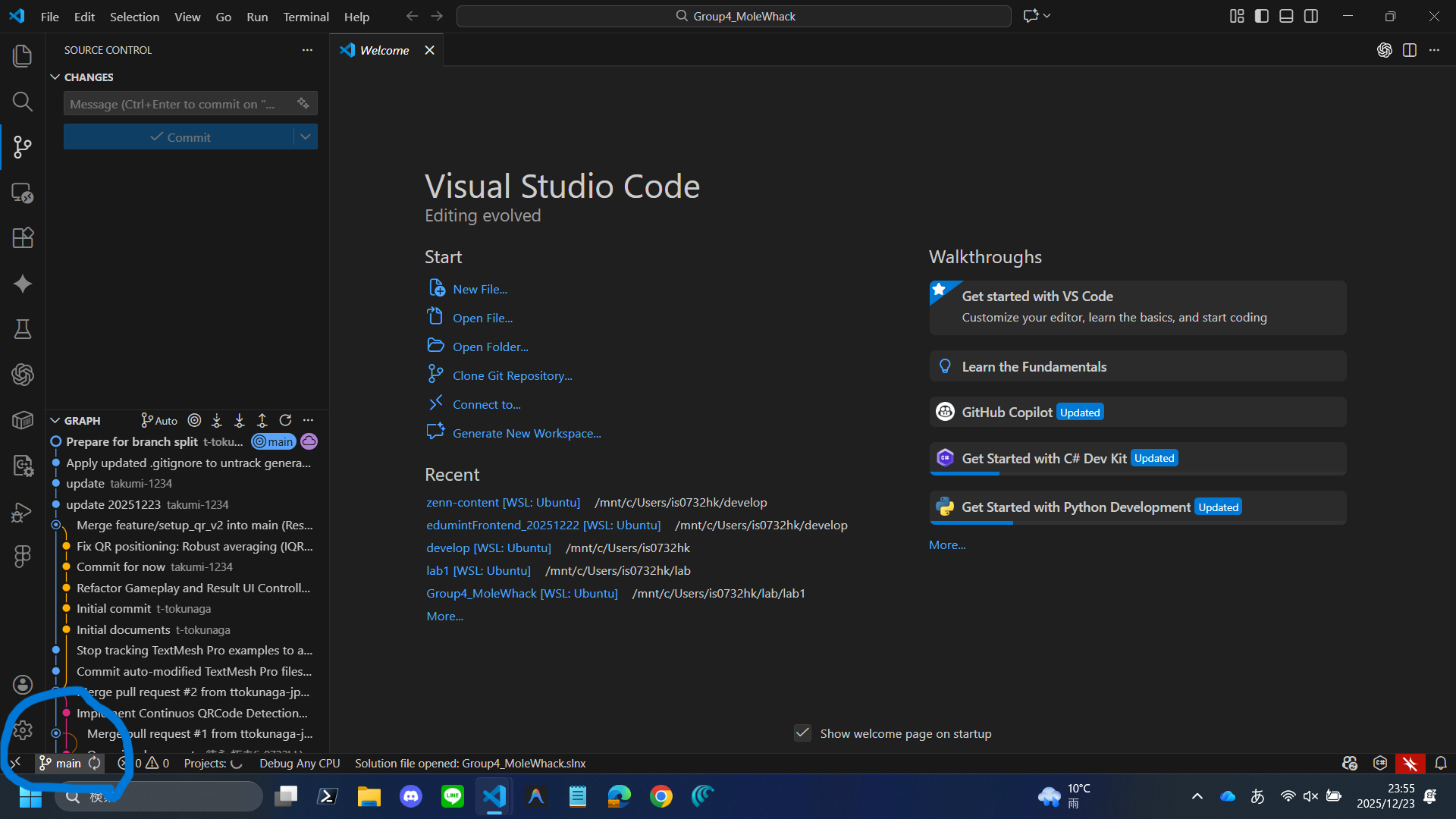Open Discord from the taskbar

(411, 796)
